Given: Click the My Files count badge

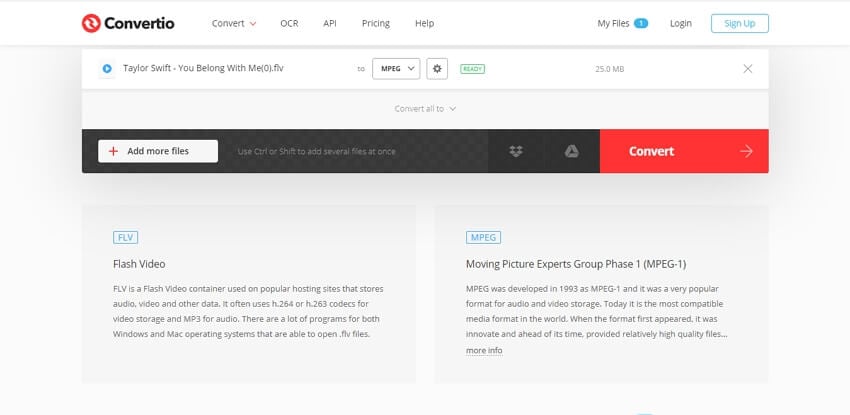Looking at the screenshot, I should (x=641, y=23).
